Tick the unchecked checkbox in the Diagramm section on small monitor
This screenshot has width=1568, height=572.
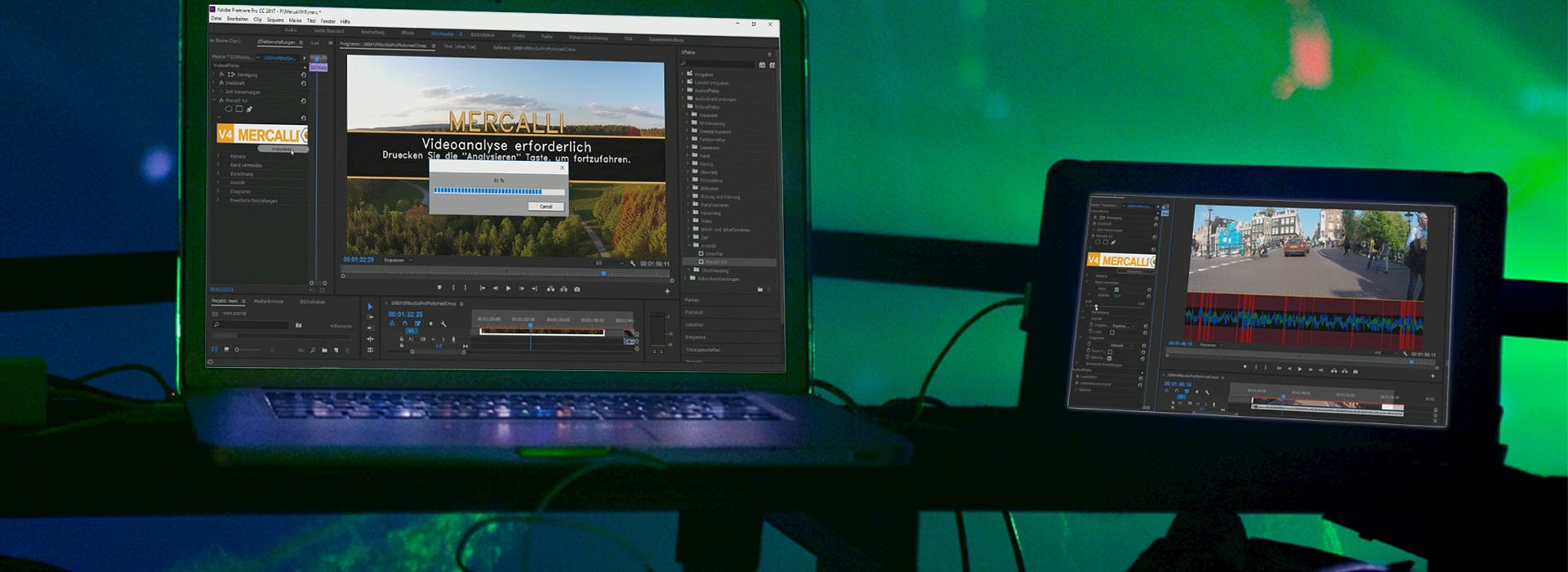(1110, 352)
